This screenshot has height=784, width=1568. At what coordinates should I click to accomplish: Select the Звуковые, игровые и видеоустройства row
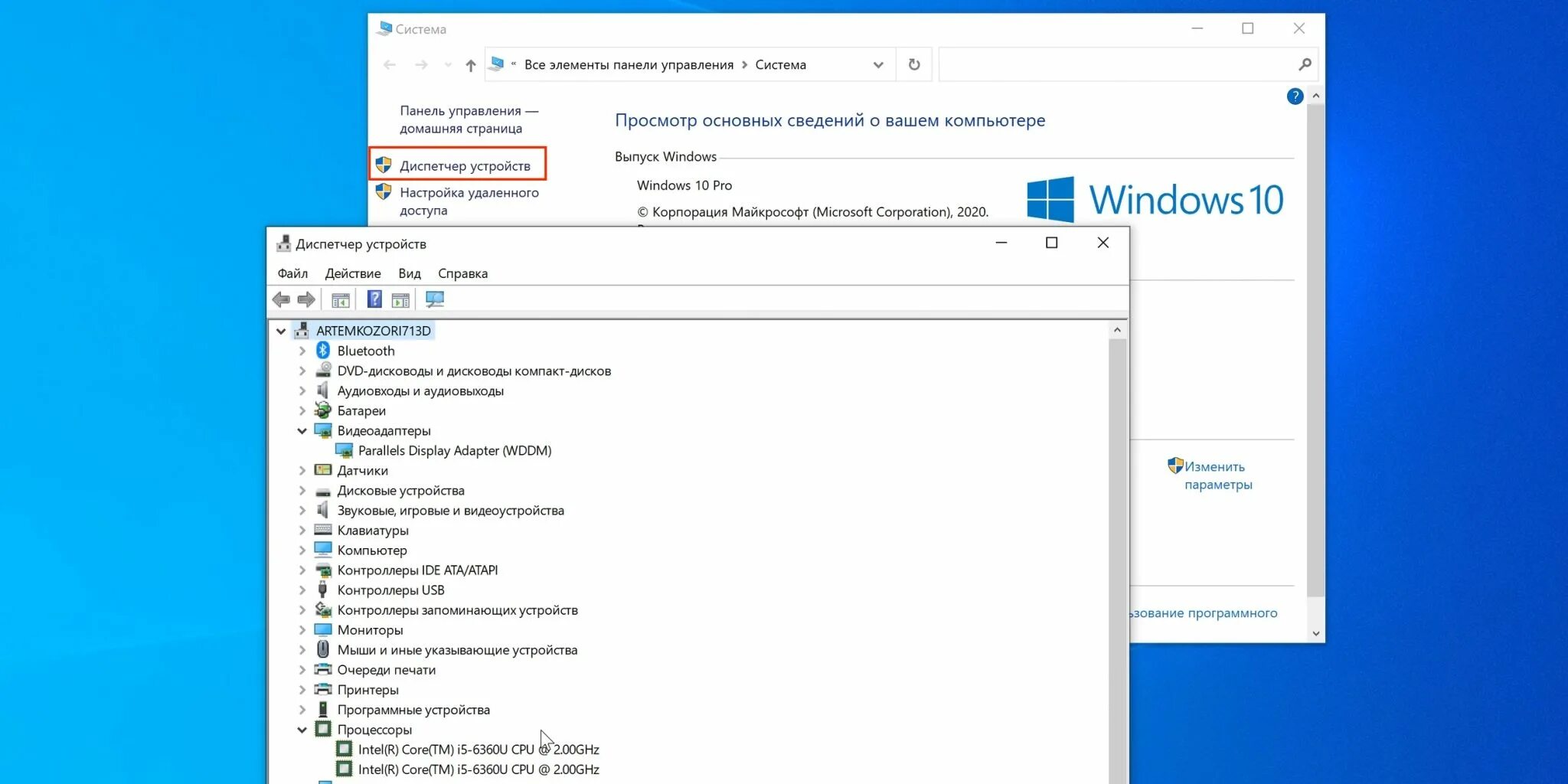pyautogui.click(x=450, y=511)
